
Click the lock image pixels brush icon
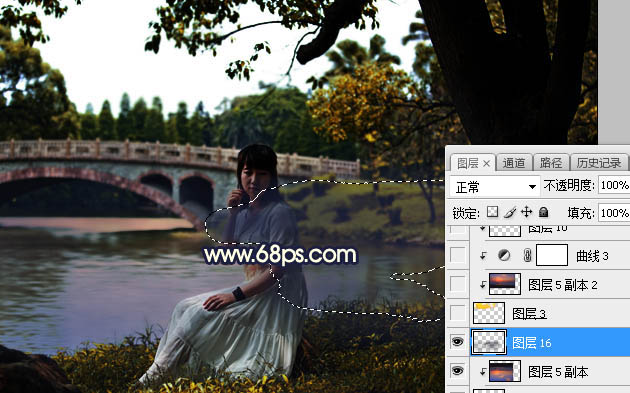coord(510,212)
